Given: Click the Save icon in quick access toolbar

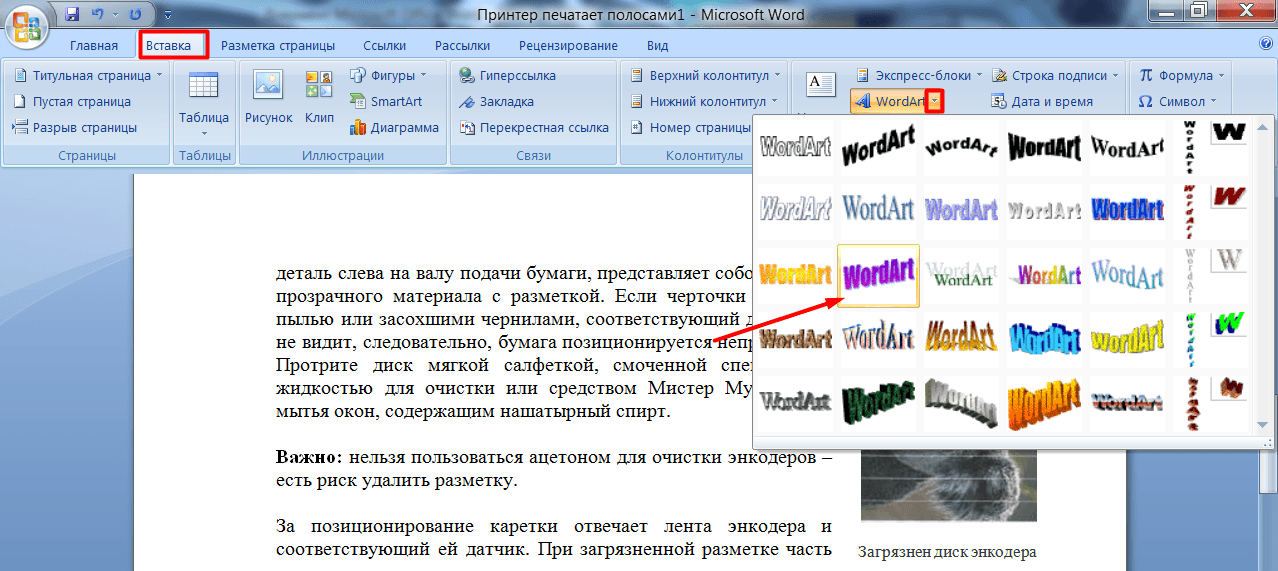Looking at the screenshot, I should pos(72,15).
